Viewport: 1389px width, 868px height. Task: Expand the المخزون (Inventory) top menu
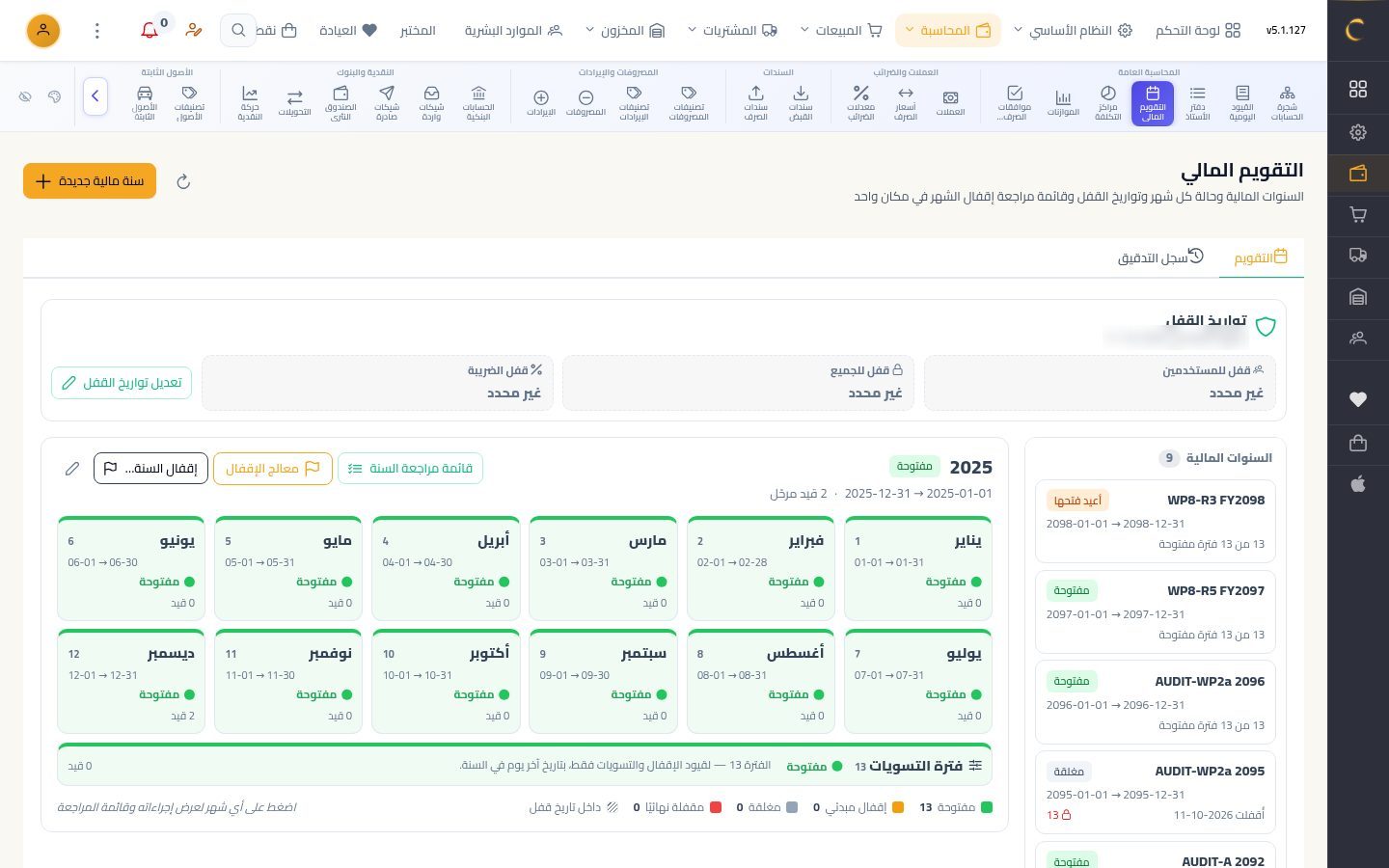(x=626, y=31)
